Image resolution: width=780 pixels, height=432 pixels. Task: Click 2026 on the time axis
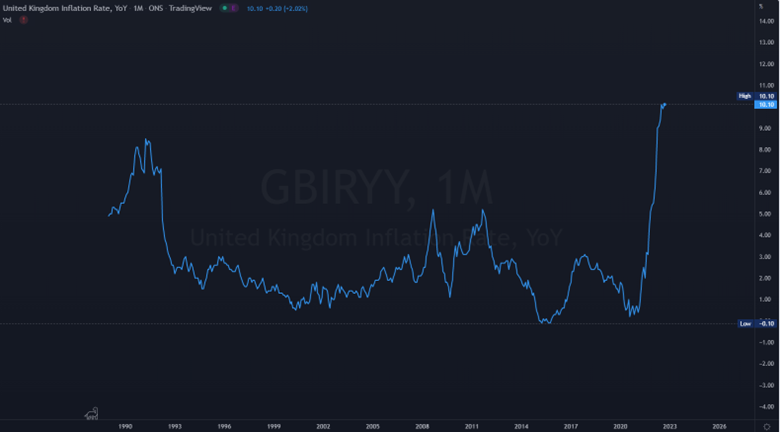pos(719,427)
